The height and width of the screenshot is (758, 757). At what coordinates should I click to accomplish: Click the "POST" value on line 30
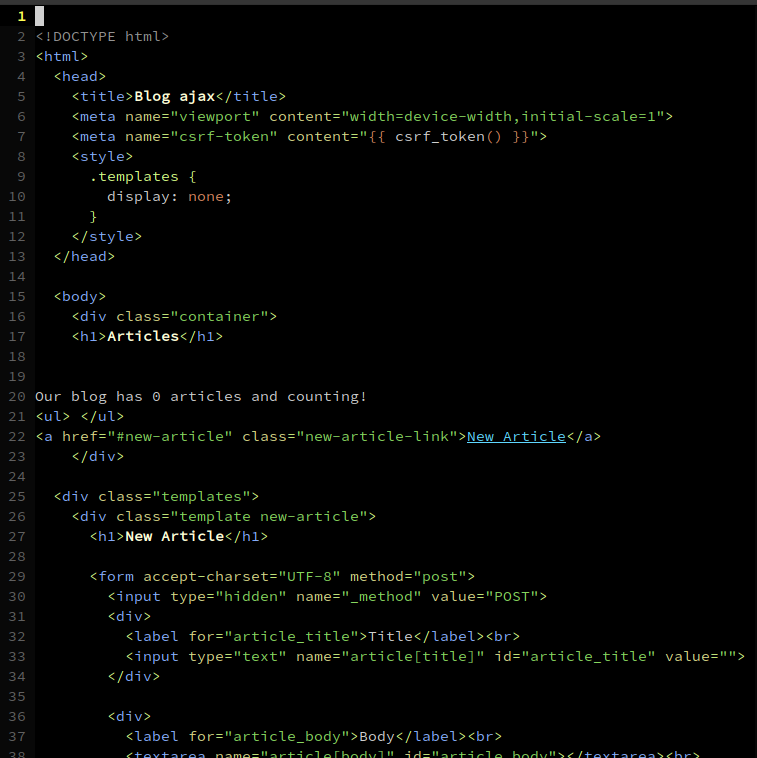pos(511,597)
